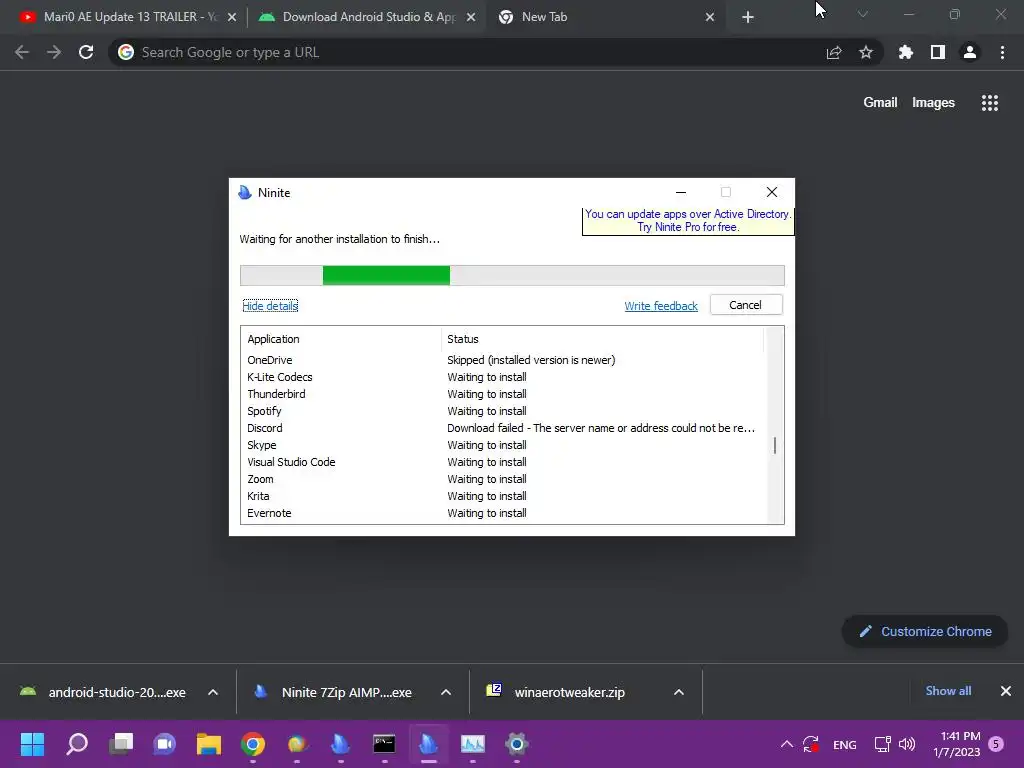Open the clock showing 1:41 PM
The image size is (1024, 768).
957,744
